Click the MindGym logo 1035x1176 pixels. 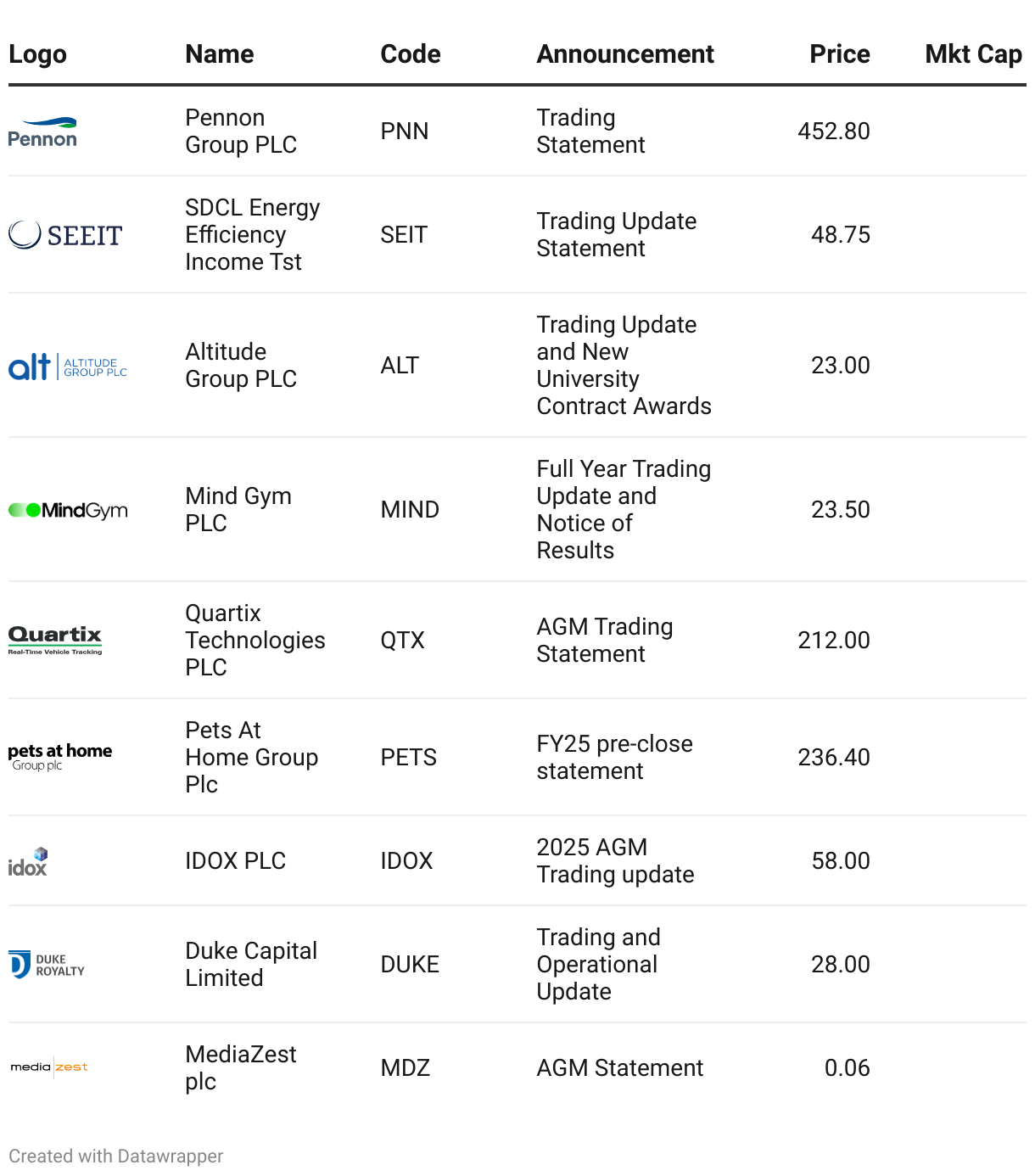(x=68, y=510)
